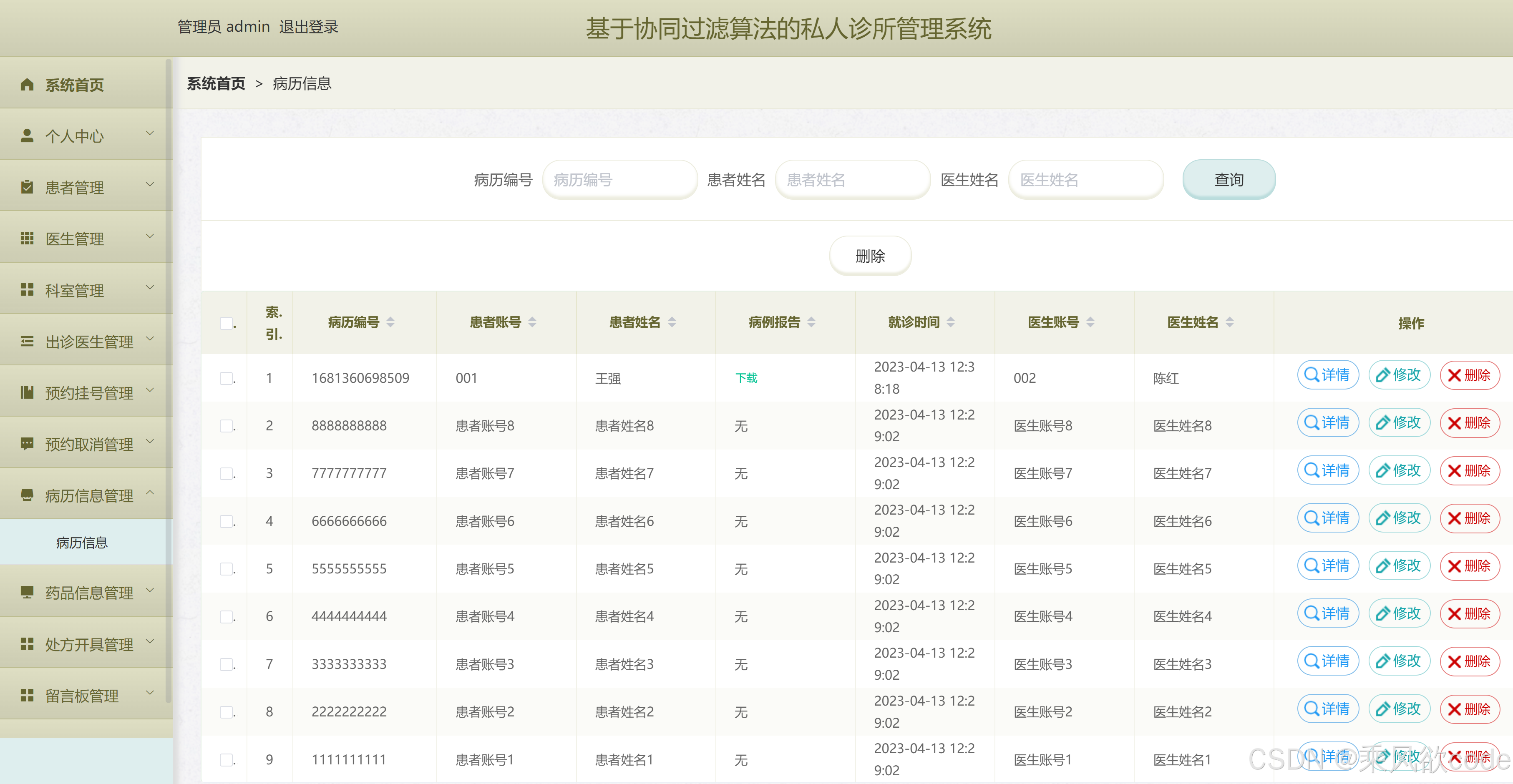Tick the select-all checkbox in table header
This screenshot has height=784, width=1513.
pyautogui.click(x=226, y=323)
